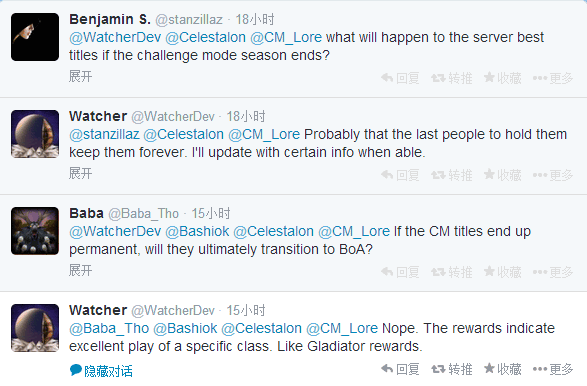Retweet Baba's BoA question tweet
Image resolution: width=587 pixels, height=386 pixels.
point(451,272)
